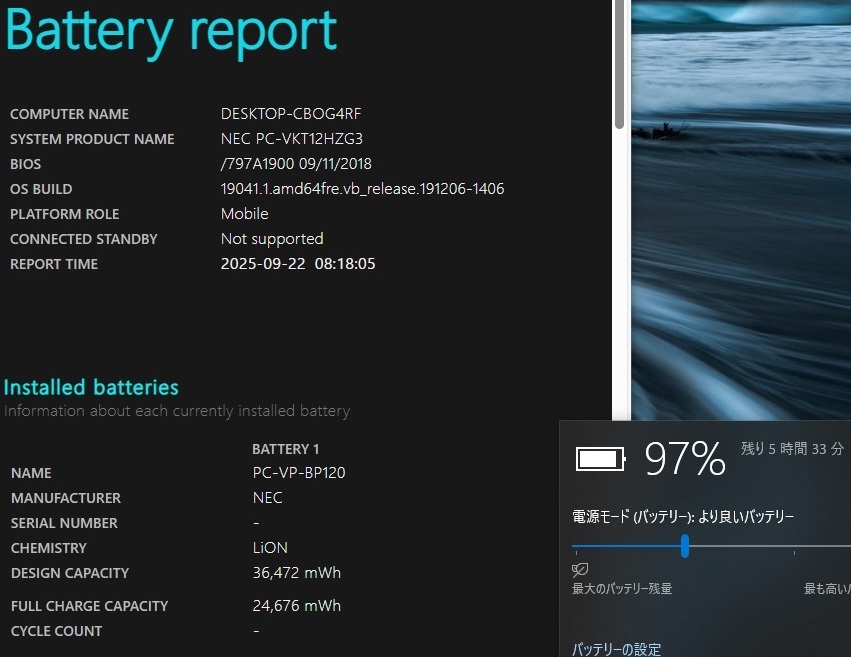851x657 pixels.
Task: Select computer name DESKTOP-CBOG4RF
Action: (291, 113)
